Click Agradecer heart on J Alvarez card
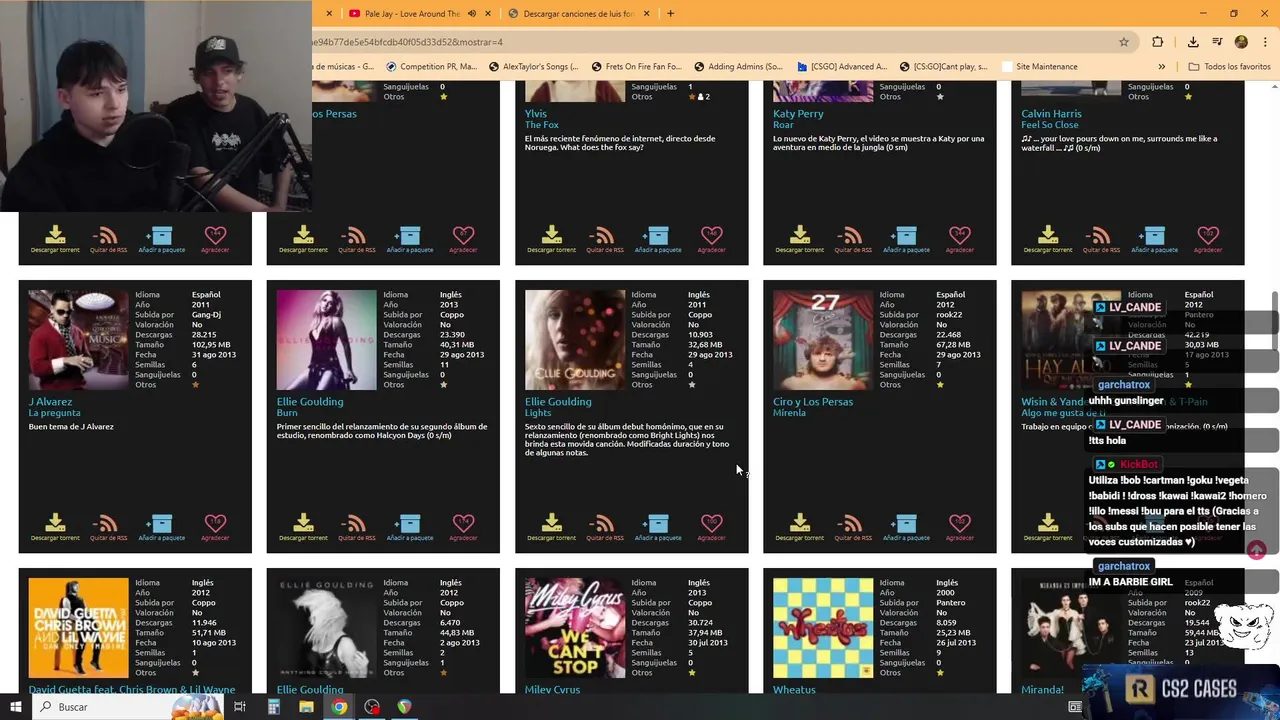The width and height of the screenshot is (1280, 720). click(x=215, y=527)
